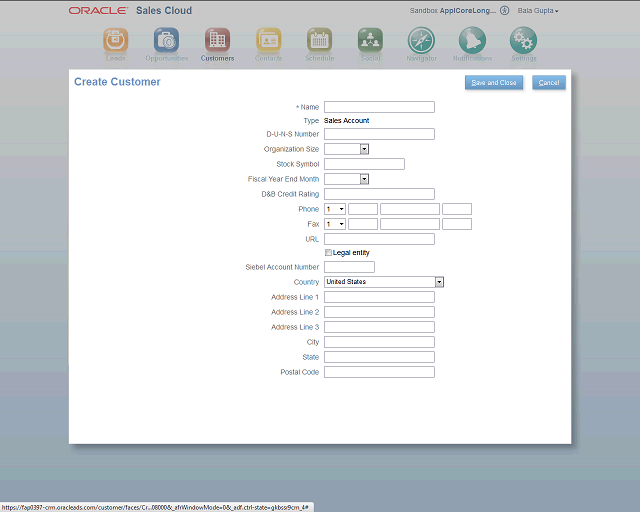Click the Fax area code field
Image resolution: width=640 pixels, height=512 pixels.
[363, 224]
